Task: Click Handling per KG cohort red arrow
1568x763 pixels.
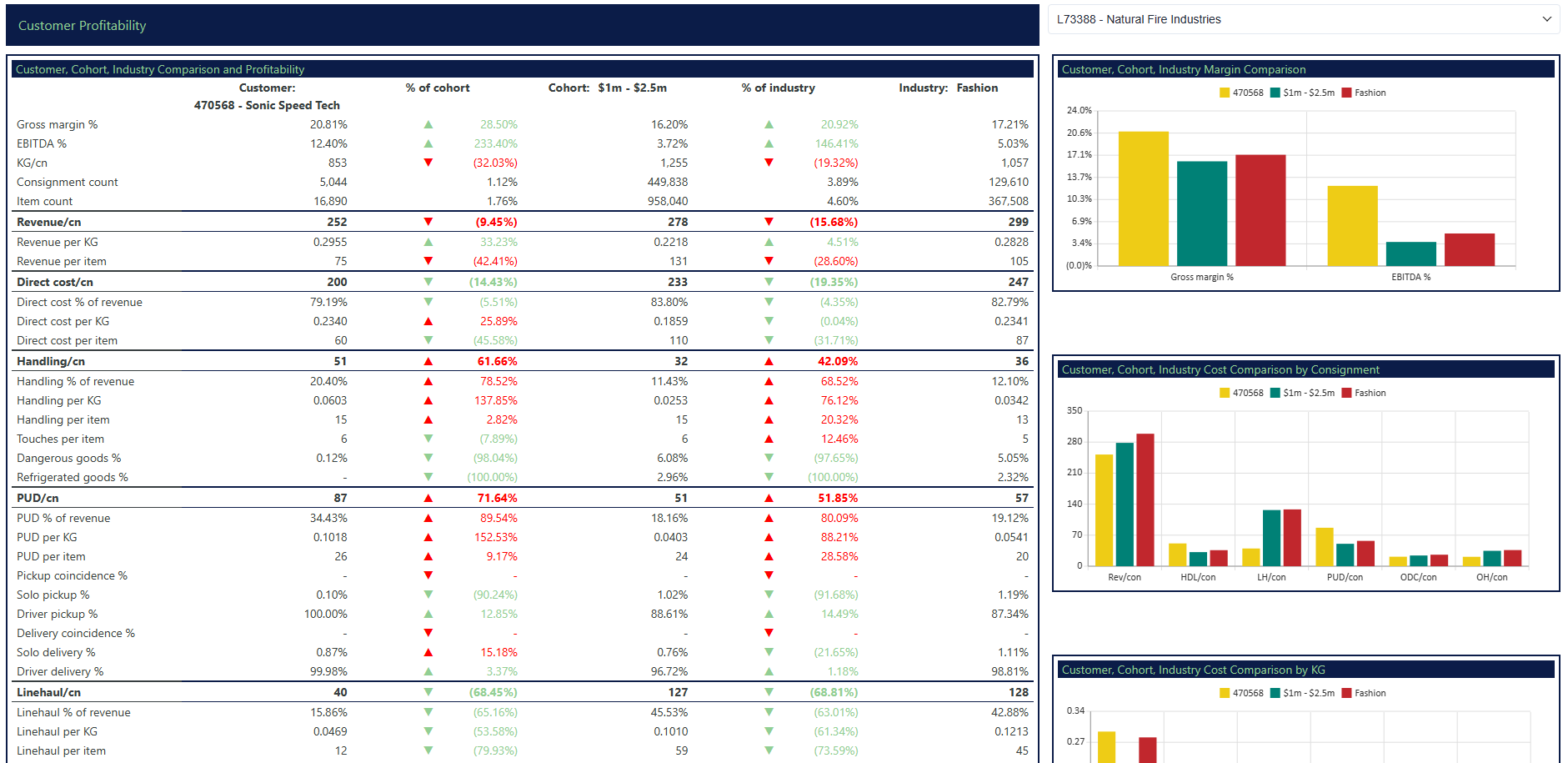Action: tap(428, 400)
